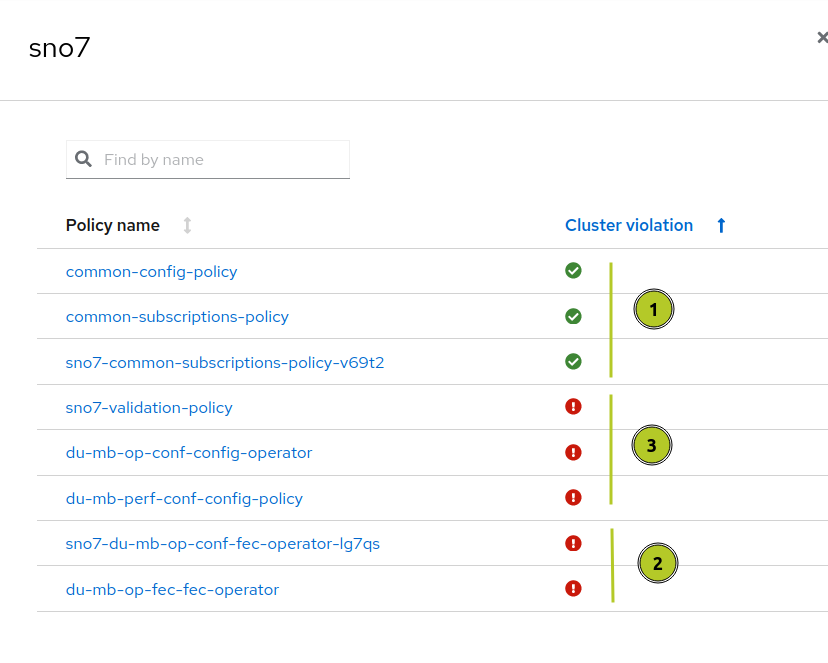This screenshot has width=828, height=663.
Task: Open common-subscriptions-policy details
Action: pos(177,316)
